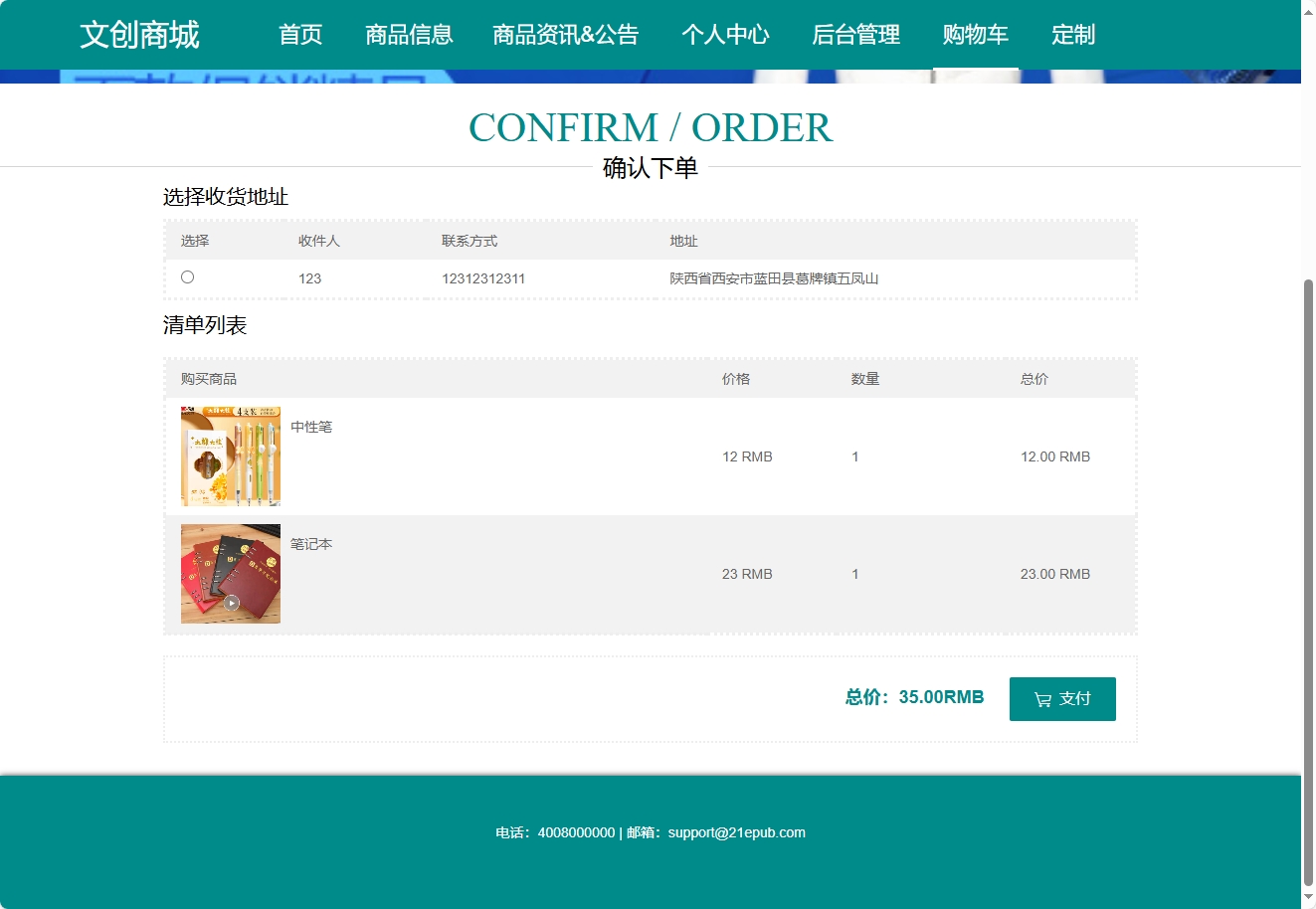Open the 笔记本 product thumbnail
This screenshot has height=909, width=1316.
[231, 574]
